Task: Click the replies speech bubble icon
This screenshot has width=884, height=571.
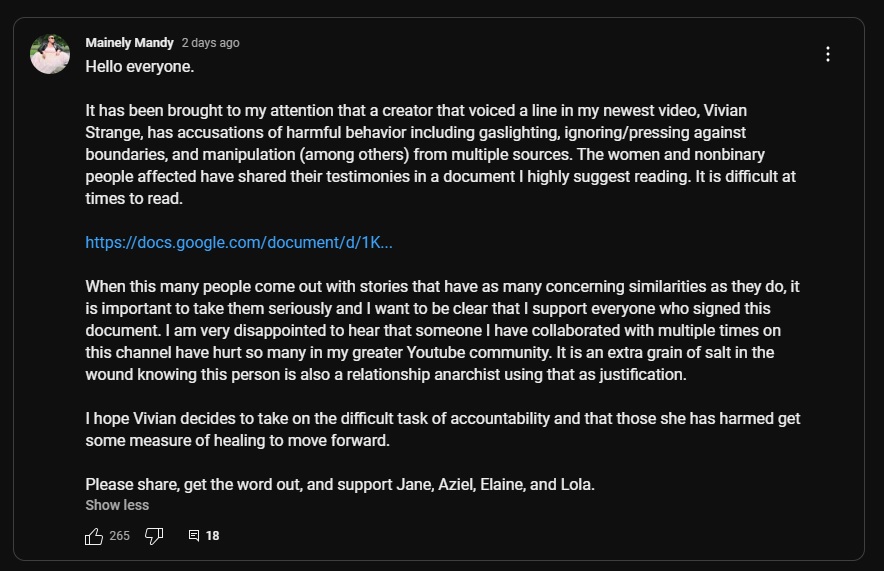Action: tap(194, 535)
